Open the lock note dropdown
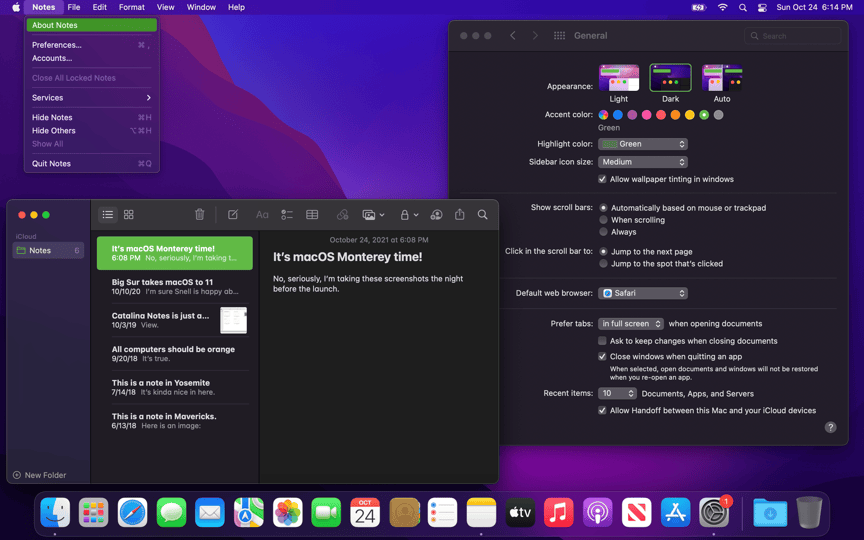This screenshot has height=540, width=864. (x=409, y=215)
